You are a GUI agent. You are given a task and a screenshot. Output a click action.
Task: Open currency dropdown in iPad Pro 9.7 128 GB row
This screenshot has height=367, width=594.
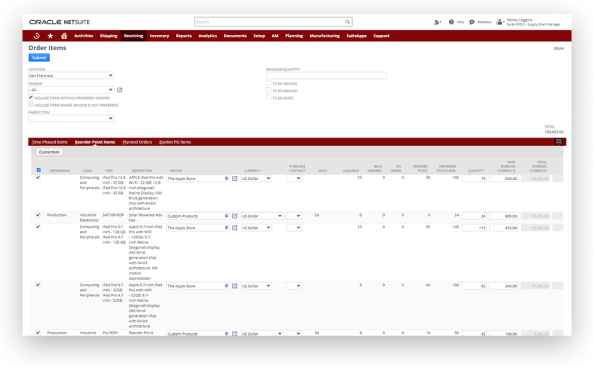click(x=256, y=228)
